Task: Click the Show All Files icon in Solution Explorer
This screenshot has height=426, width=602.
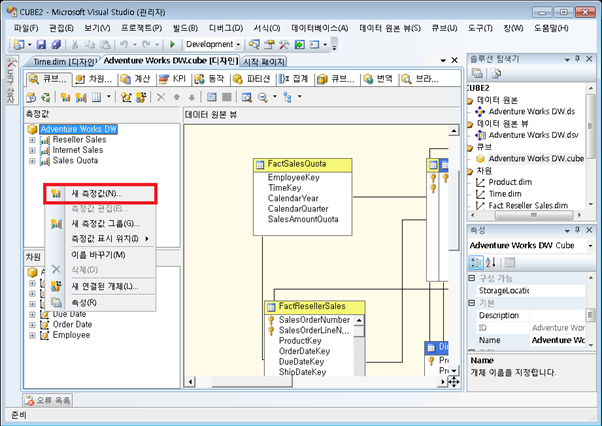Action: (x=496, y=73)
